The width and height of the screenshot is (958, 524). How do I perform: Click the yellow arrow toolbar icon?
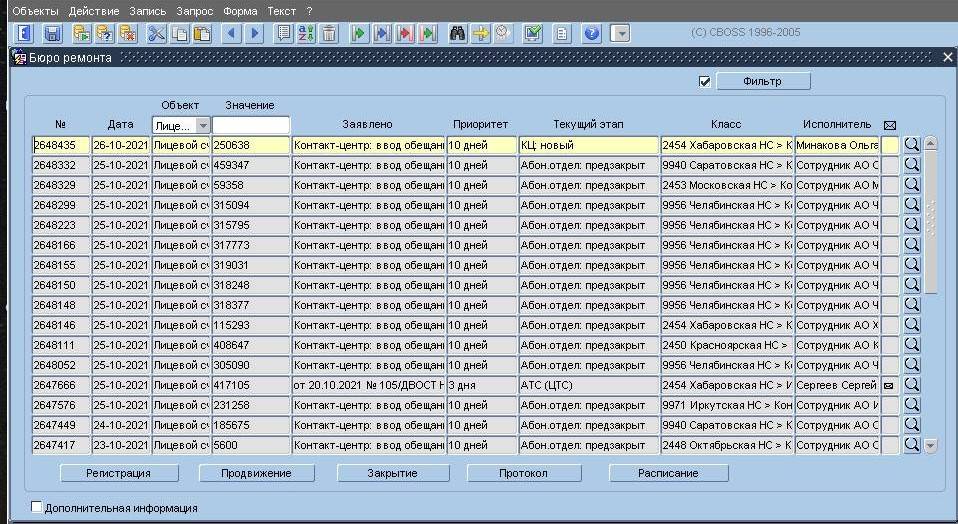(480, 33)
